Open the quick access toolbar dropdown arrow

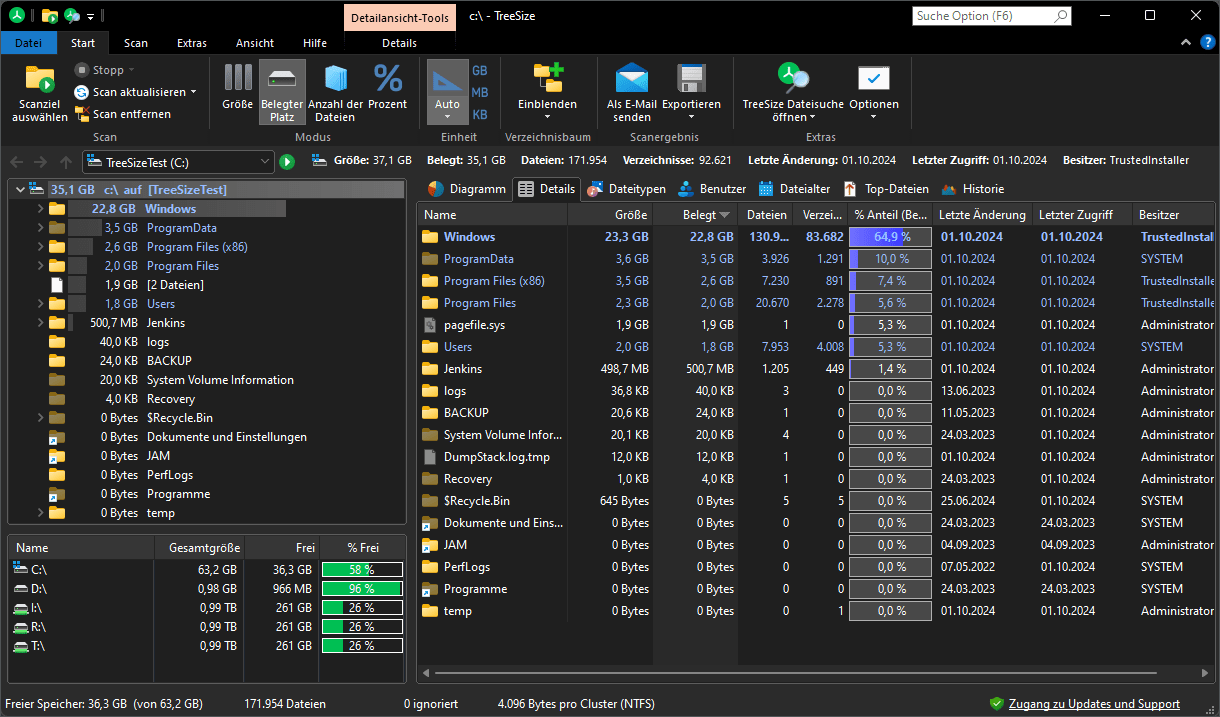[x=91, y=16]
